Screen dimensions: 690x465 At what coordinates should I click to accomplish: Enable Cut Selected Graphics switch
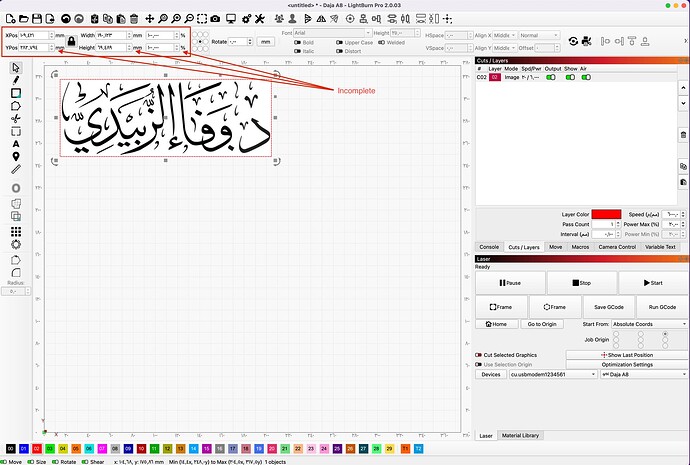pos(479,355)
